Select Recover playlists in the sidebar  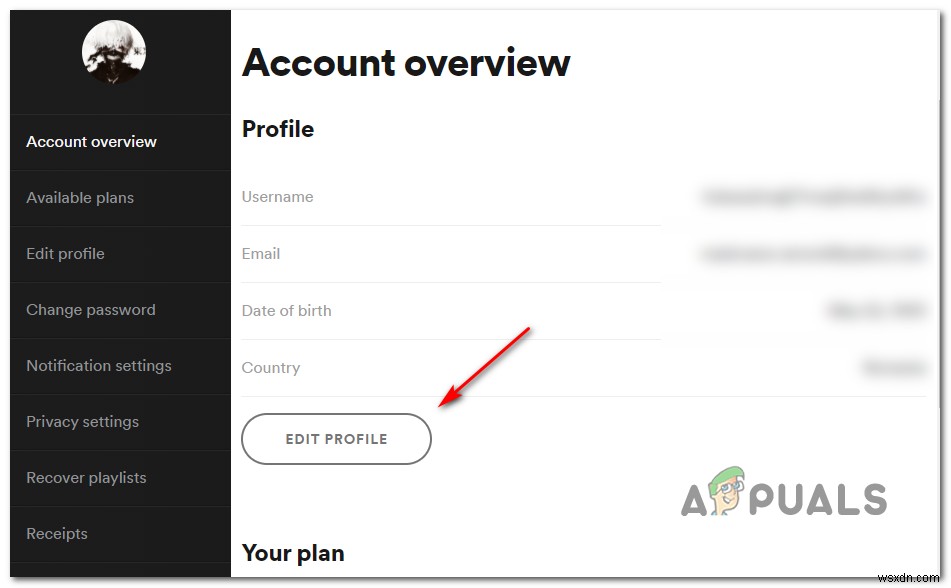[86, 478]
